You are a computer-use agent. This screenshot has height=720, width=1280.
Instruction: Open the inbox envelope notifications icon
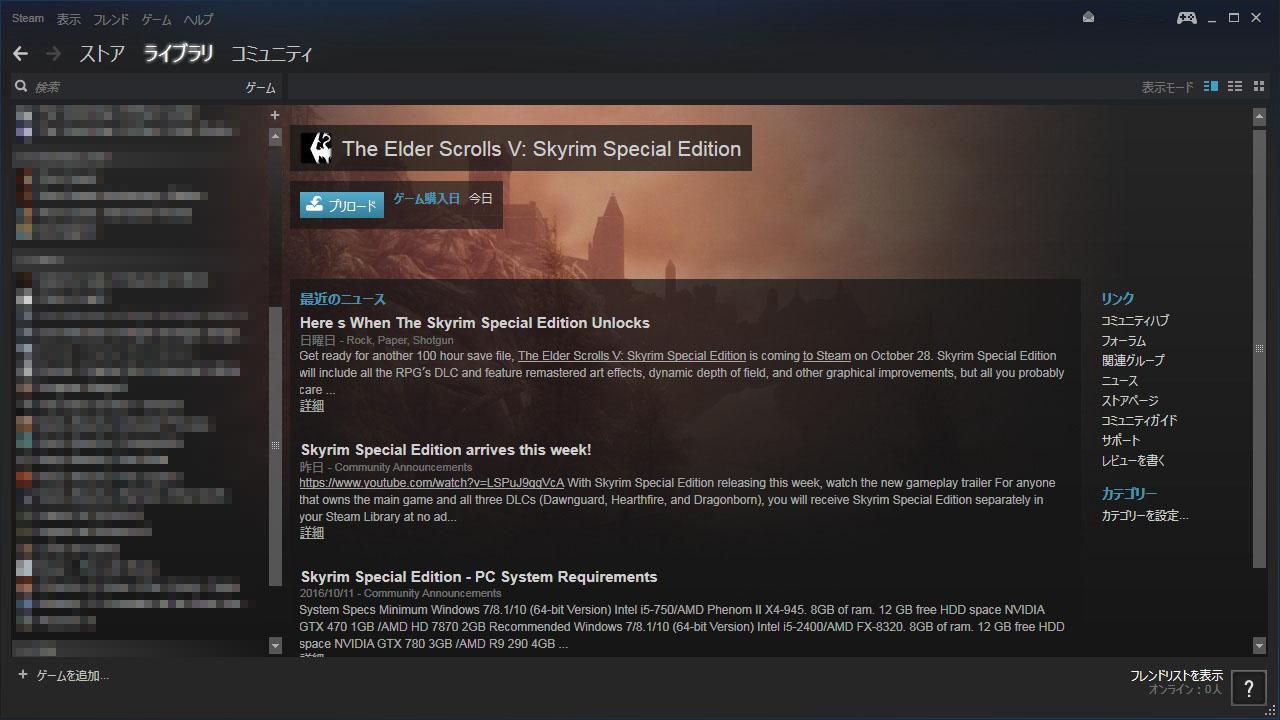coord(1089,18)
